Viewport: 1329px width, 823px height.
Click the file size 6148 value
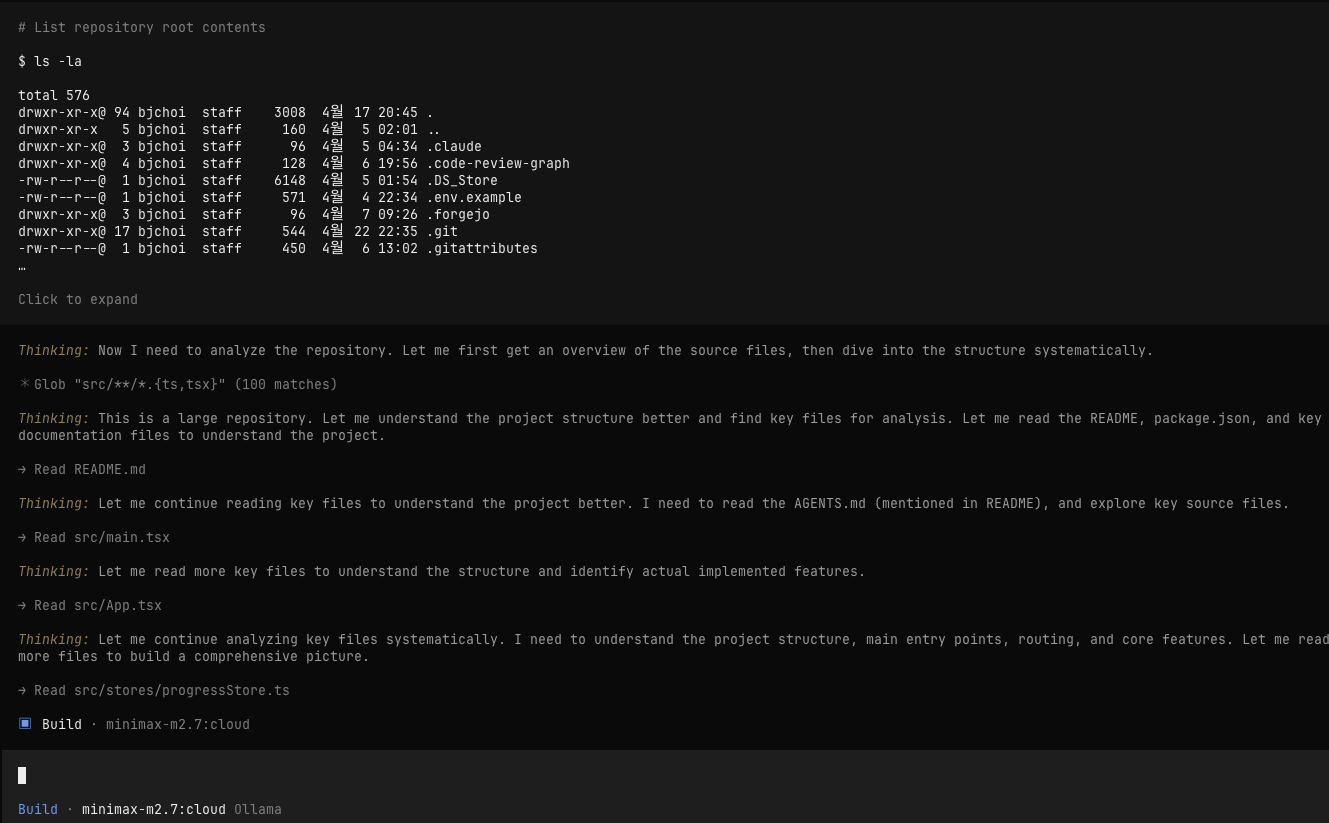pos(290,180)
